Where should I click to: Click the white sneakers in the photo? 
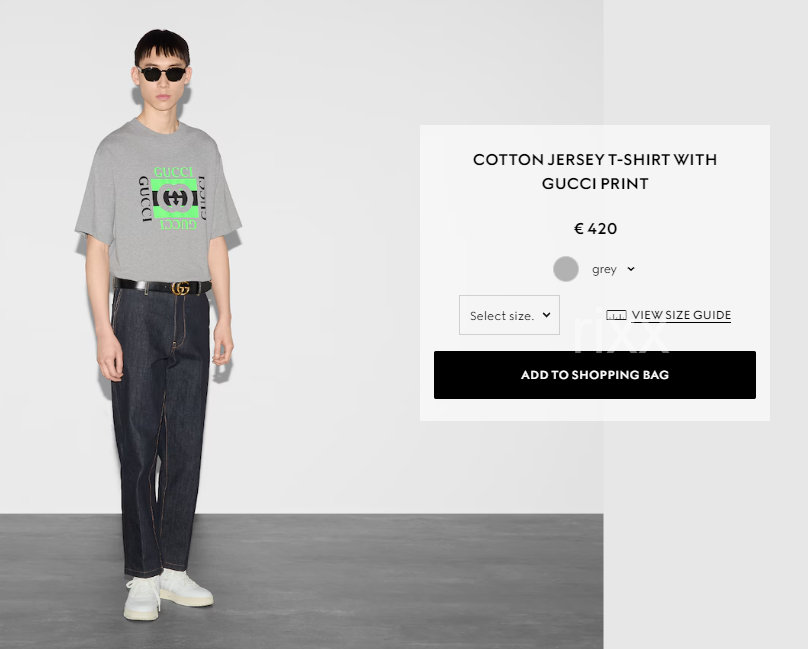(168, 594)
